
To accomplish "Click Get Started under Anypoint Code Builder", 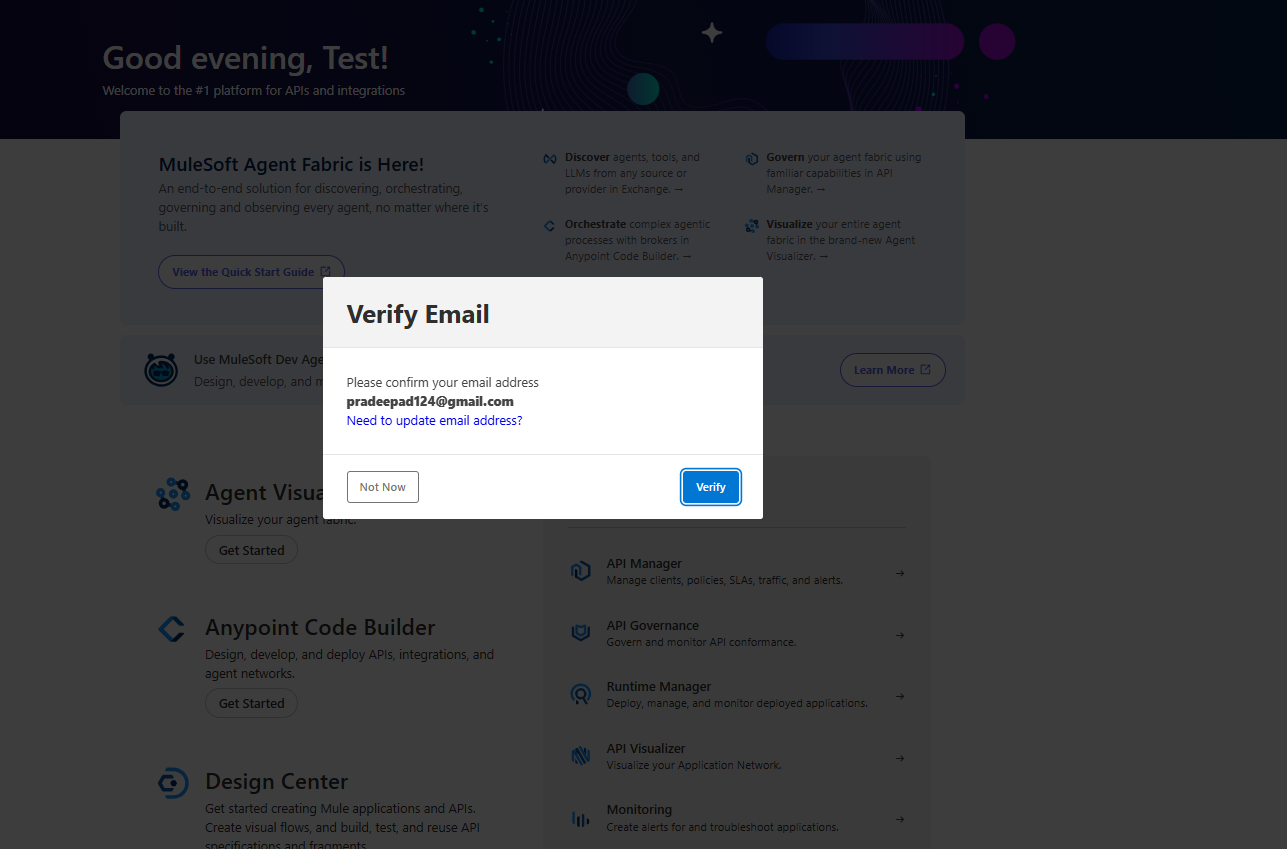I will coord(251,703).
